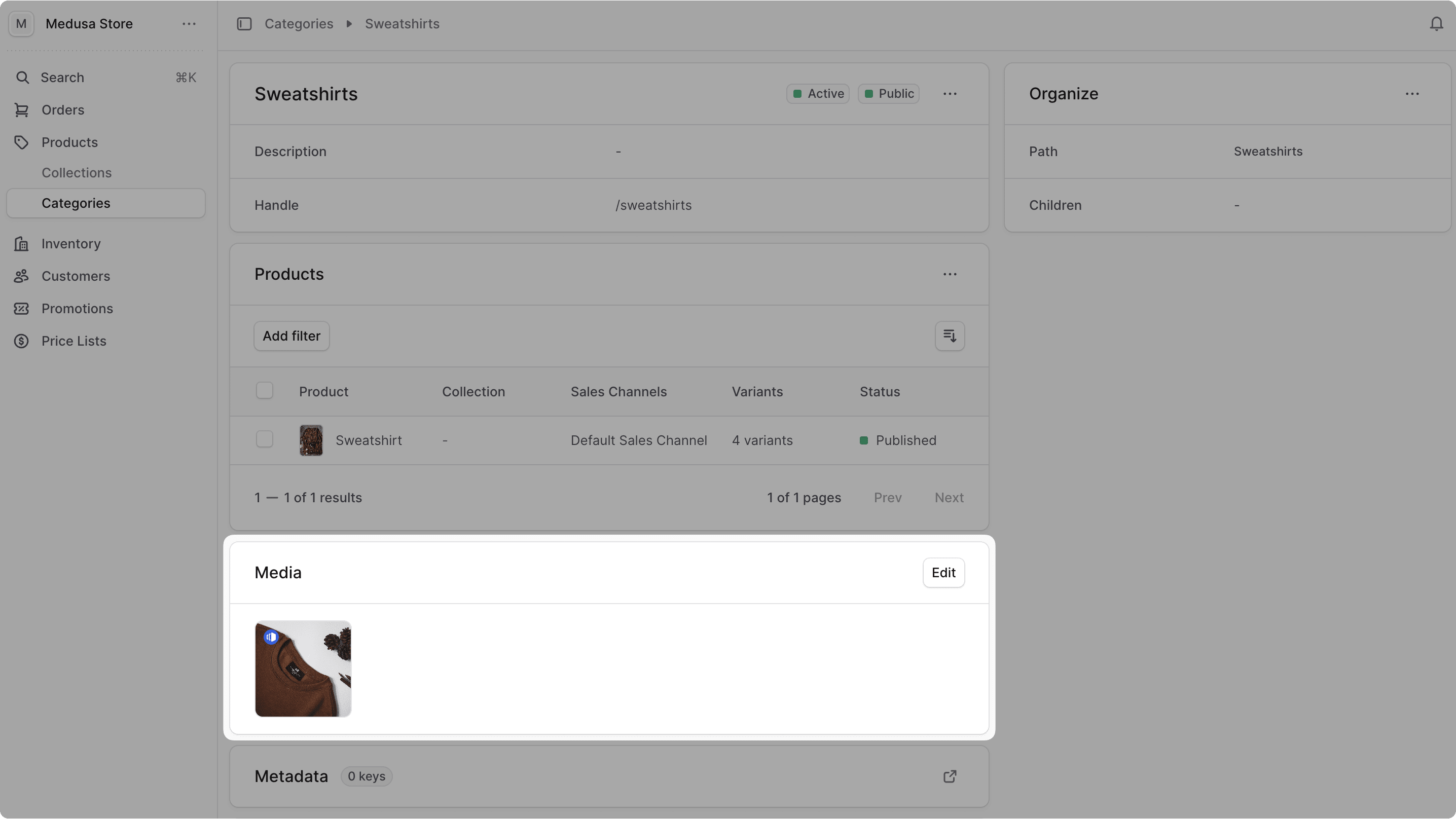1456x819 pixels.
Task: Open the Customers section
Action: (75, 276)
